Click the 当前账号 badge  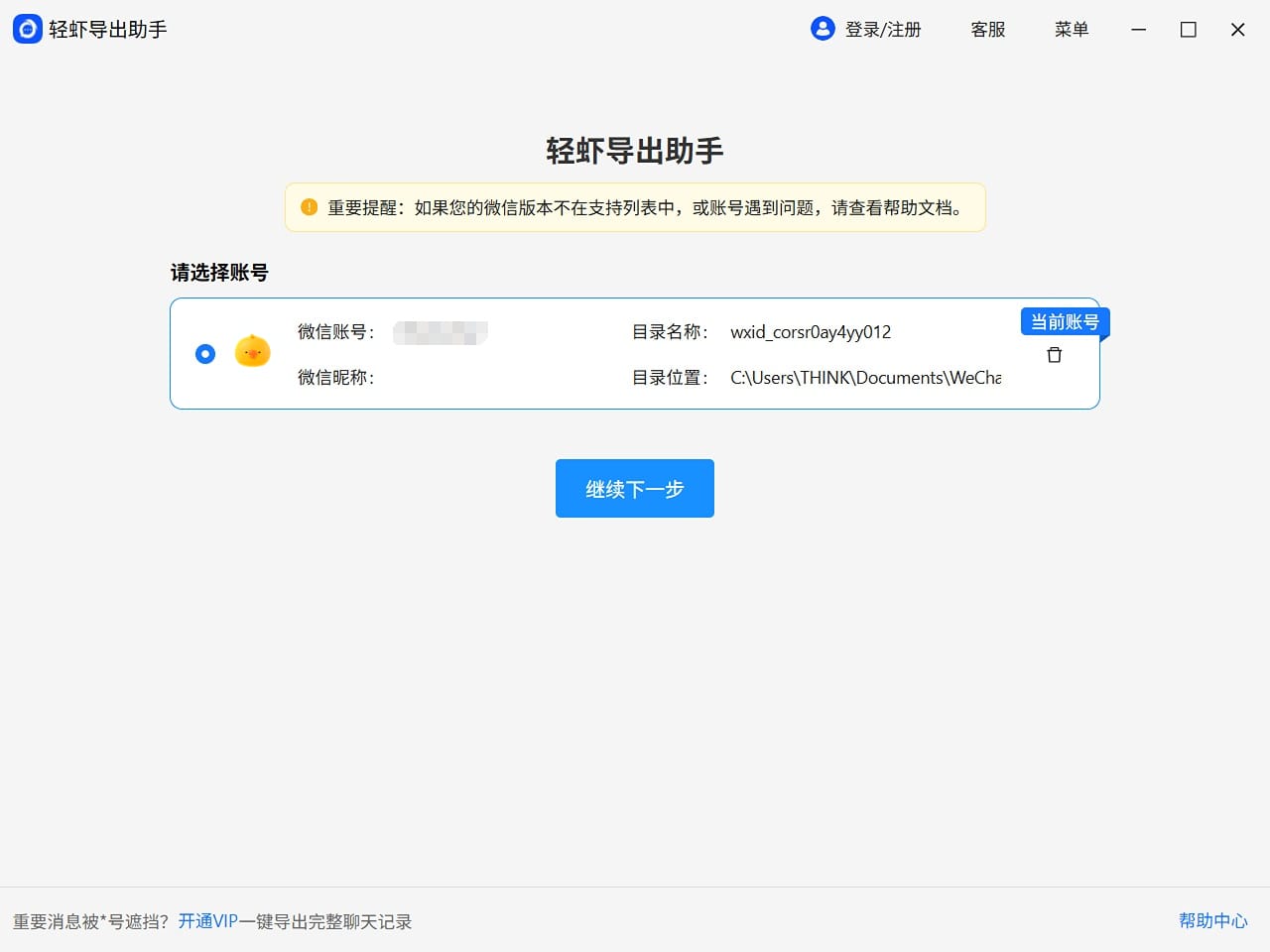click(1065, 321)
